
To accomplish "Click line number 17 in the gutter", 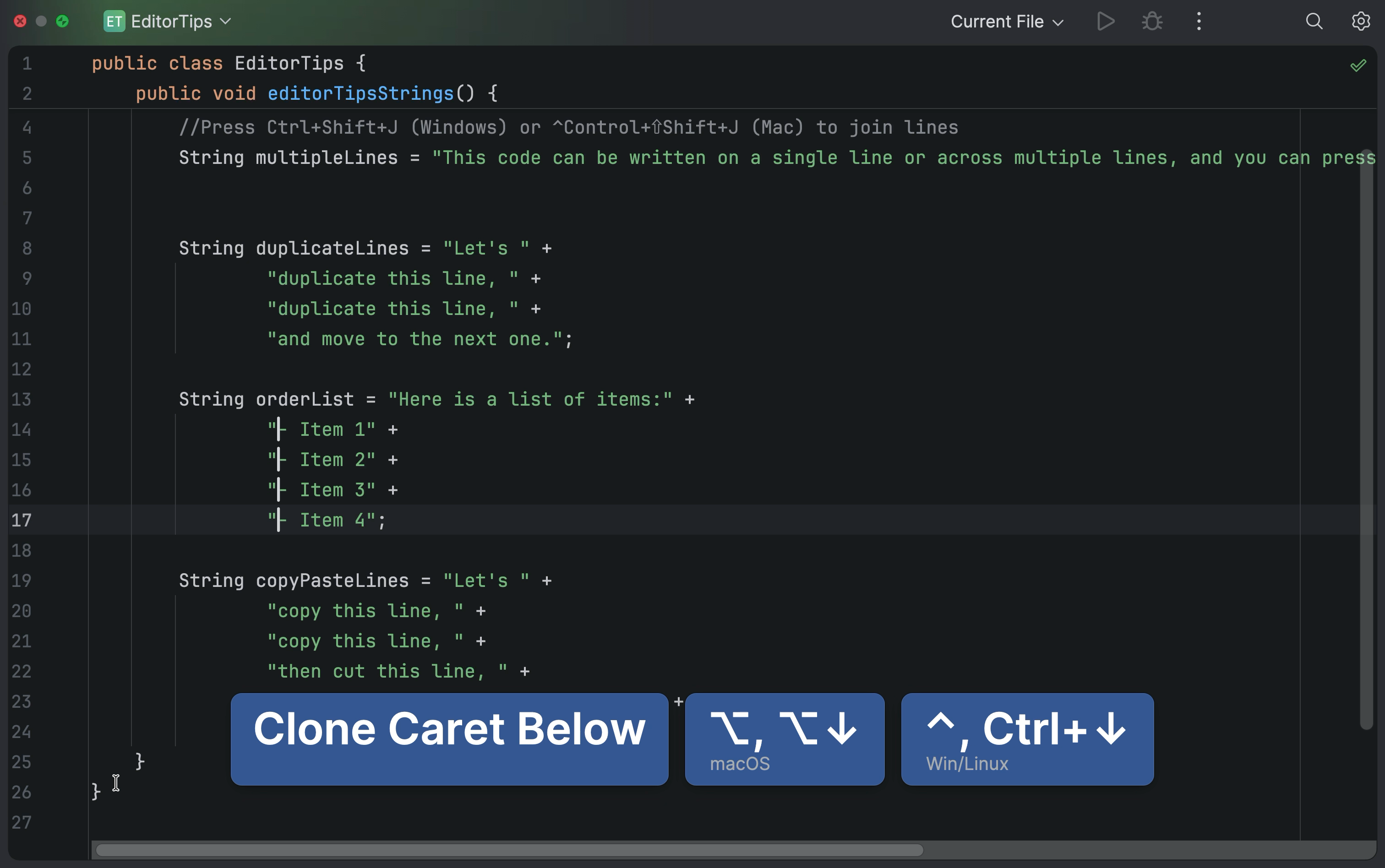I will click(x=21, y=521).
